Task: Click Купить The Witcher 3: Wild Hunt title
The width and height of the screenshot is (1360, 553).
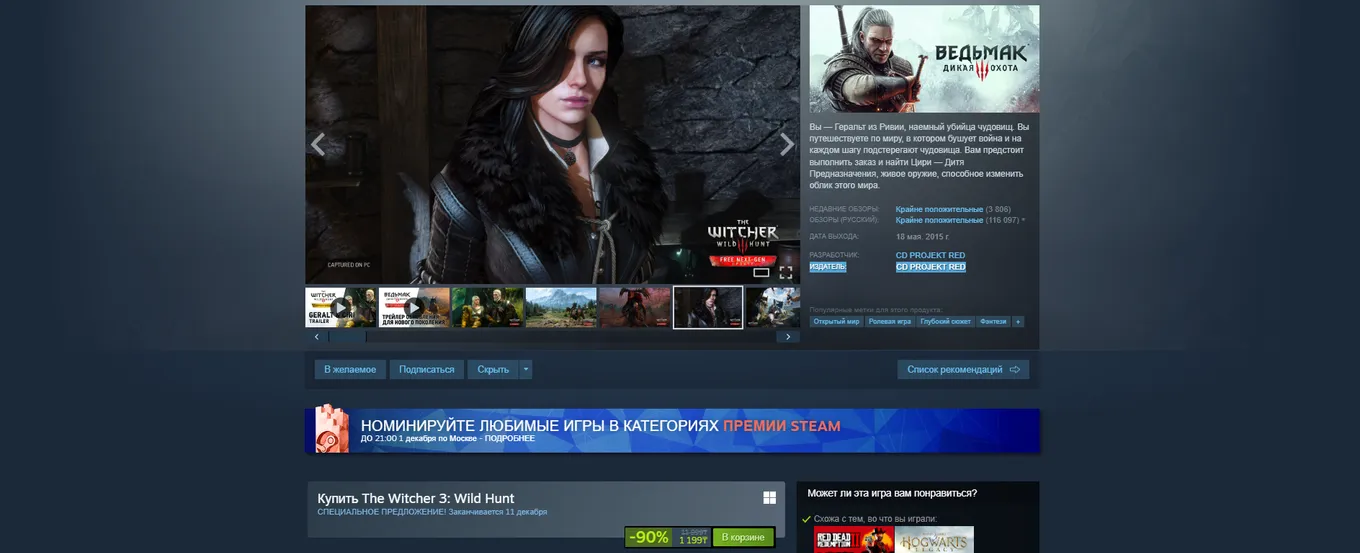Action: point(416,498)
